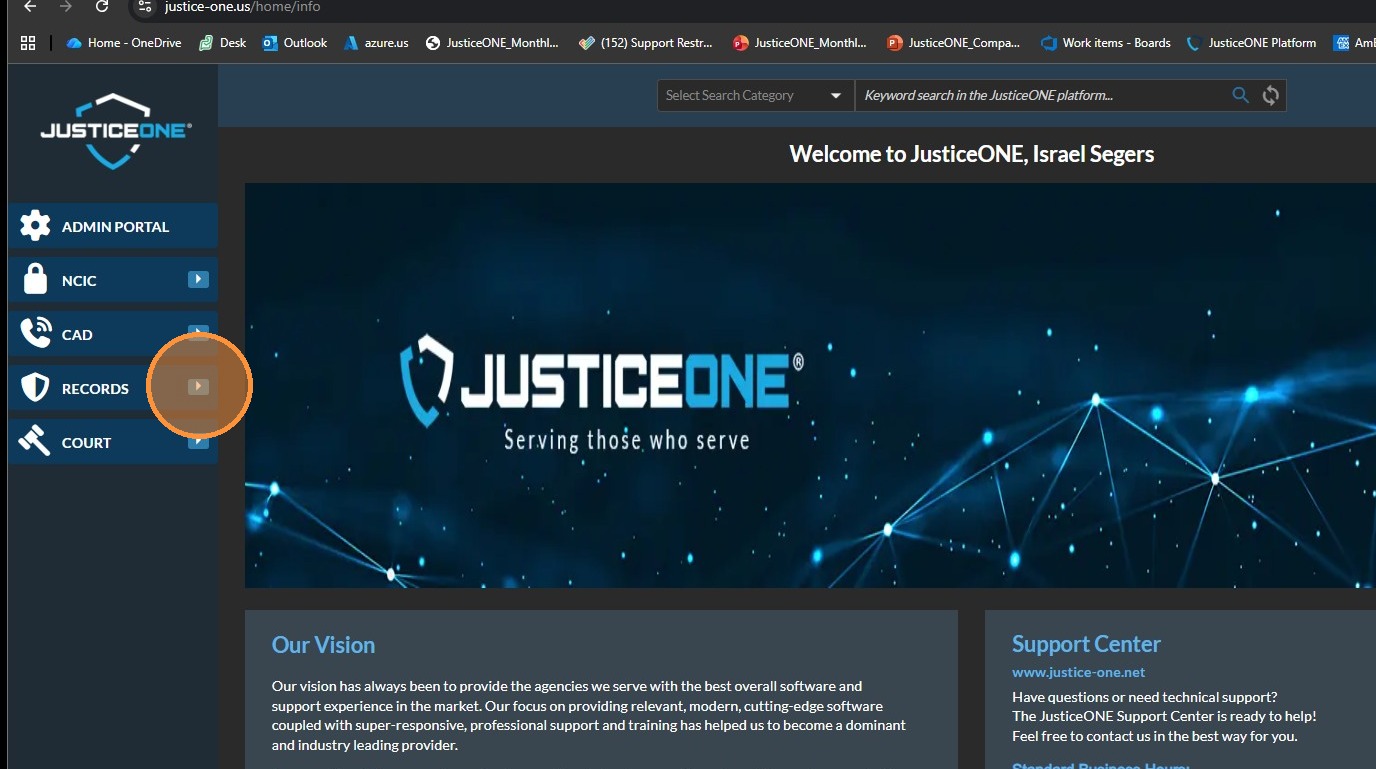This screenshot has height=769, width=1376.
Task: Reload the page with the refresh icon
Action: (102, 7)
